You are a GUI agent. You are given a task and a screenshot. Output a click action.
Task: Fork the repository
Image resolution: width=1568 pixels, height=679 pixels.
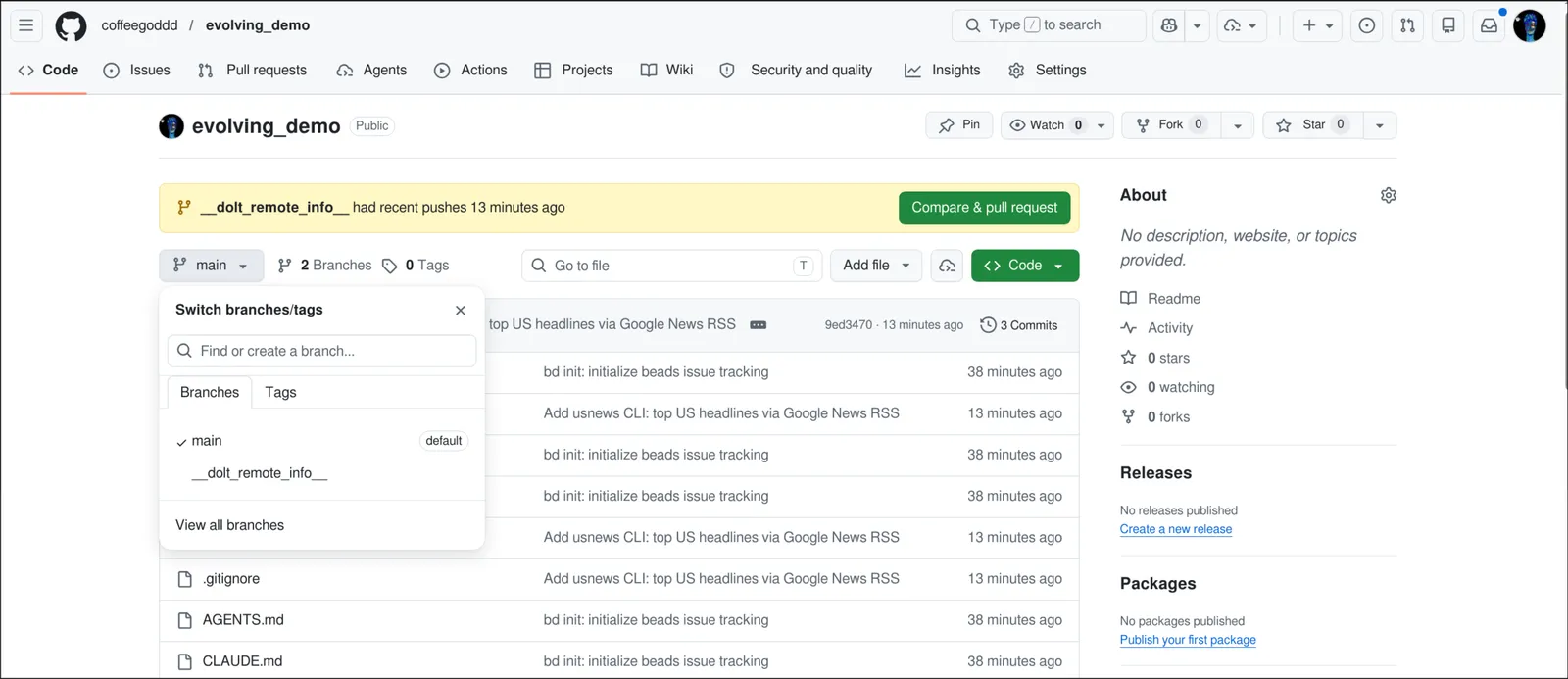[1170, 125]
